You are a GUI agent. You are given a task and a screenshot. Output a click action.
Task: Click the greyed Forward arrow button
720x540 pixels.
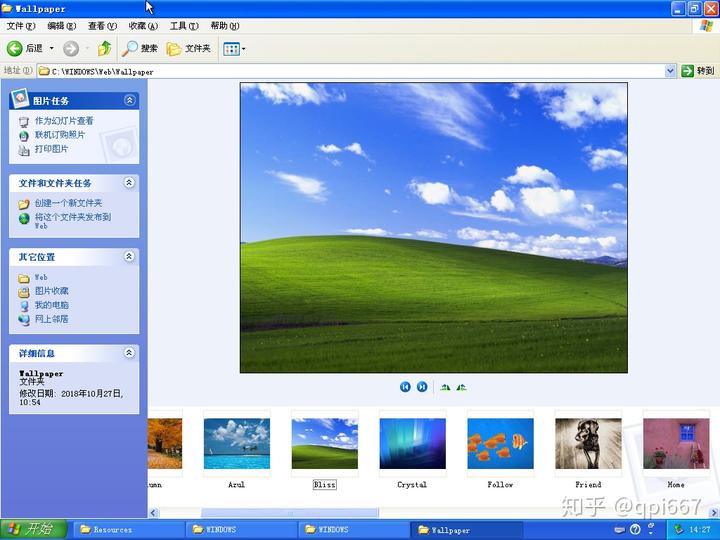pyautogui.click(x=71, y=48)
